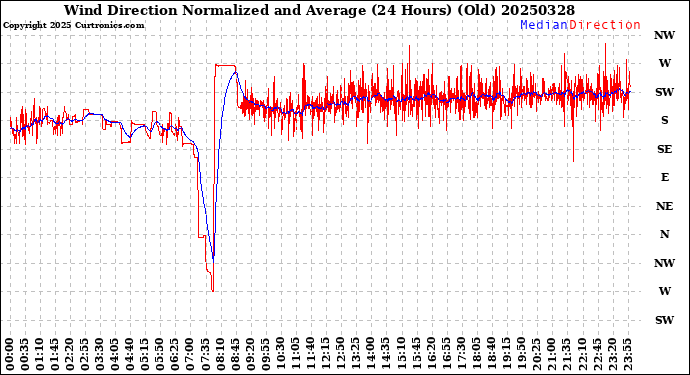This screenshot has height=375, width=690.
Task: Click the '03:30' time axis label
Action: [x=99, y=354]
